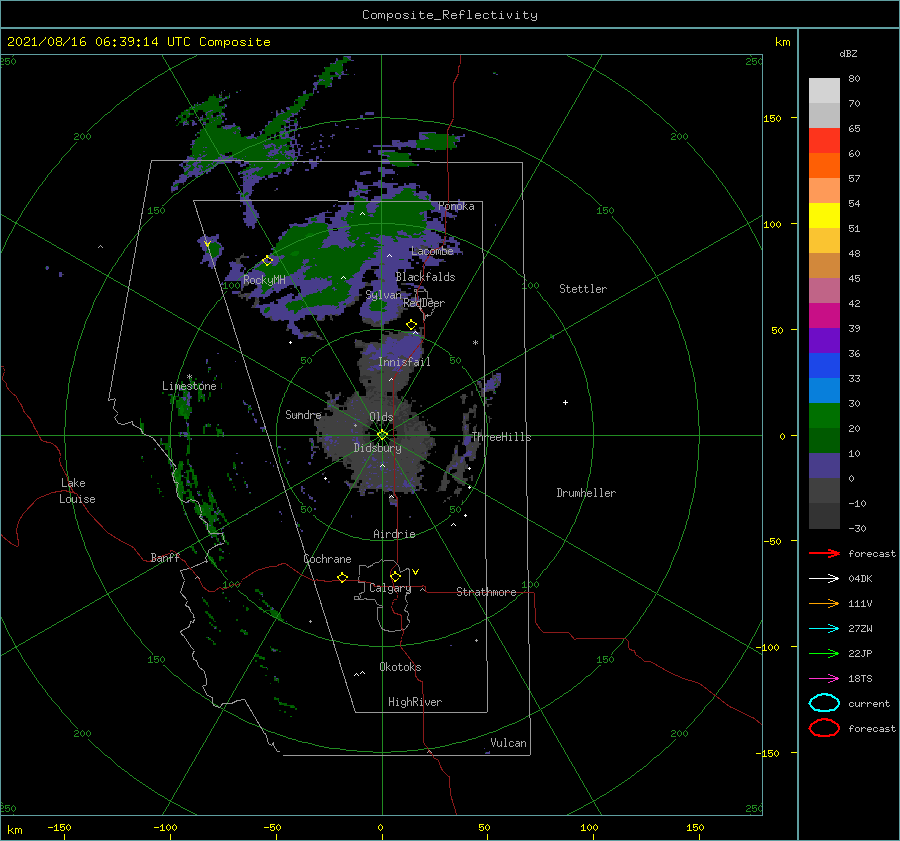Screen dimensions: 900x841
Task: Click the red forecast ellipse legend icon
Action: pos(824,728)
